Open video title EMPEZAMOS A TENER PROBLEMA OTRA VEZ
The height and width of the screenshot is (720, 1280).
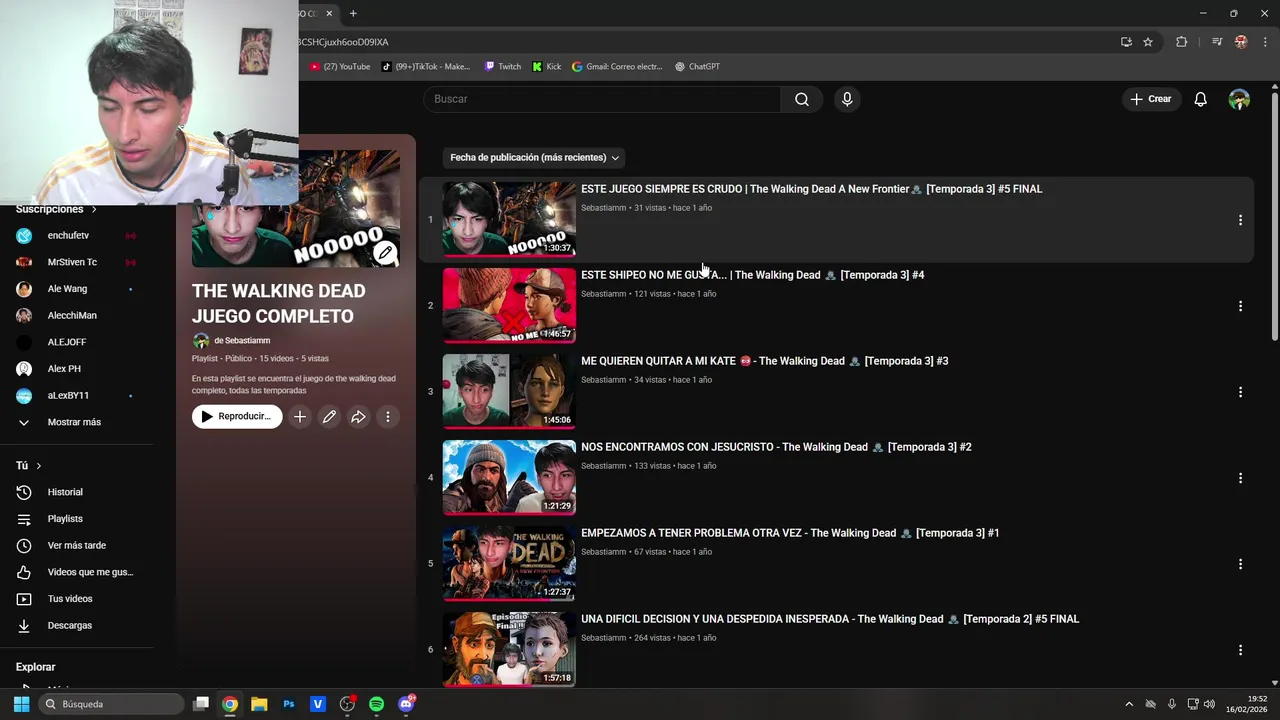click(790, 533)
